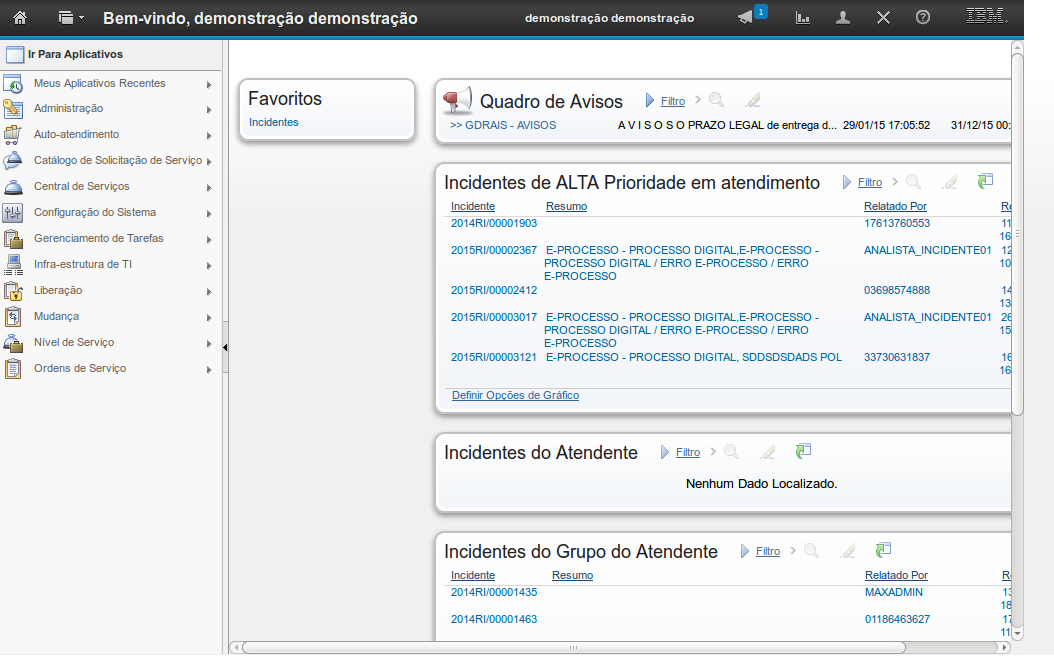Click the help question mark icon
The height and width of the screenshot is (659, 1054).
click(923, 17)
